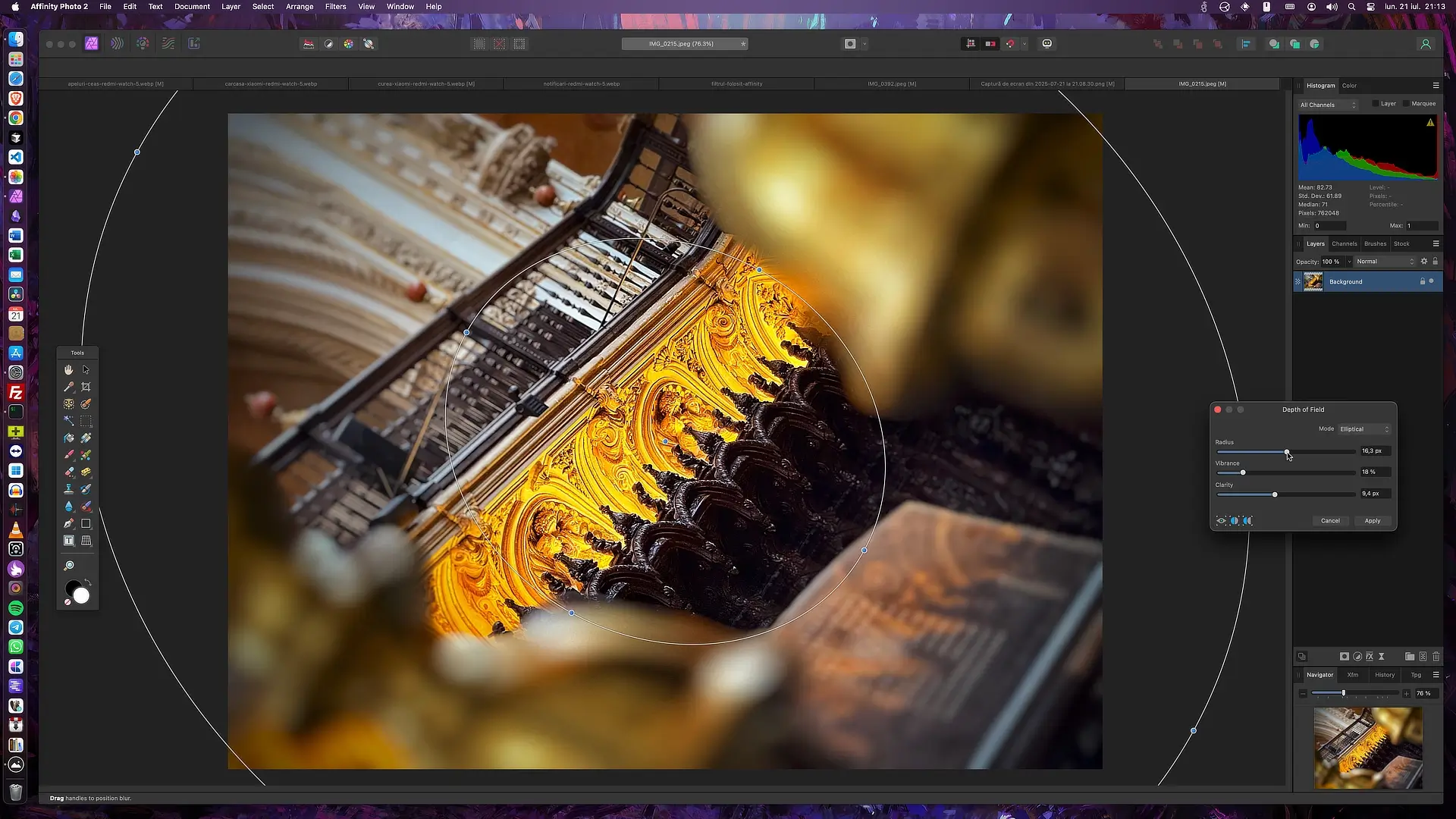Switch to the Channels tab
The height and width of the screenshot is (819, 1456).
coord(1344,244)
